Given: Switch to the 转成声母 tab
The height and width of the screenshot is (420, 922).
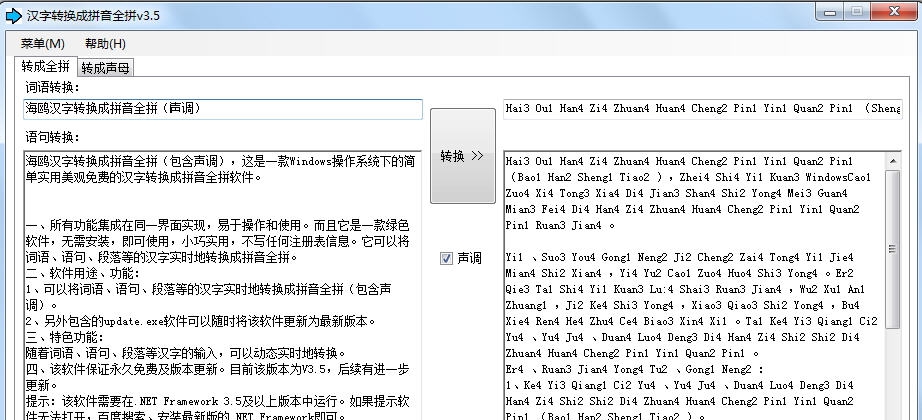Looking at the screenshot, I should click(x=105, y=68).
